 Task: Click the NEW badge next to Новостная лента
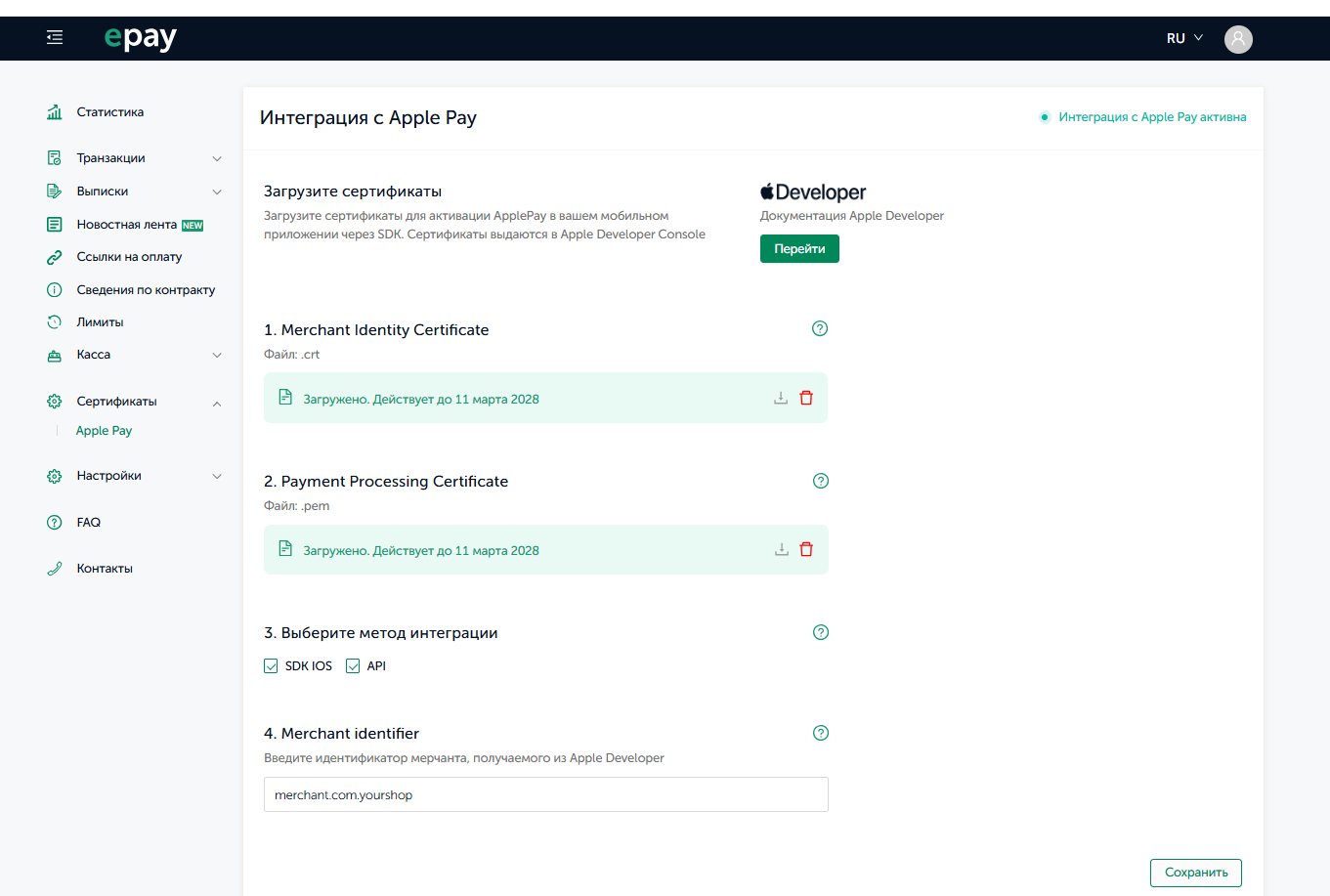193,226
